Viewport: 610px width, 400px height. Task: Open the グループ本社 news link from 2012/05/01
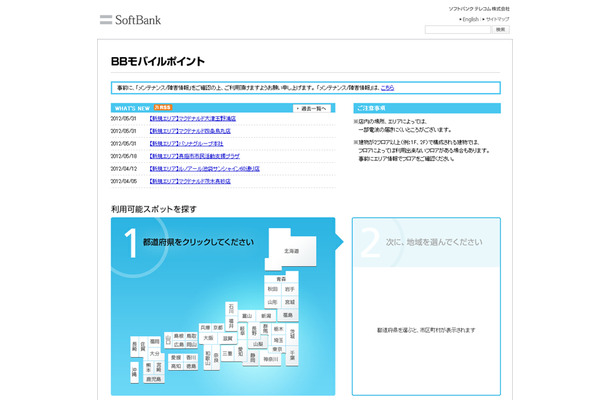click(186, 144)
